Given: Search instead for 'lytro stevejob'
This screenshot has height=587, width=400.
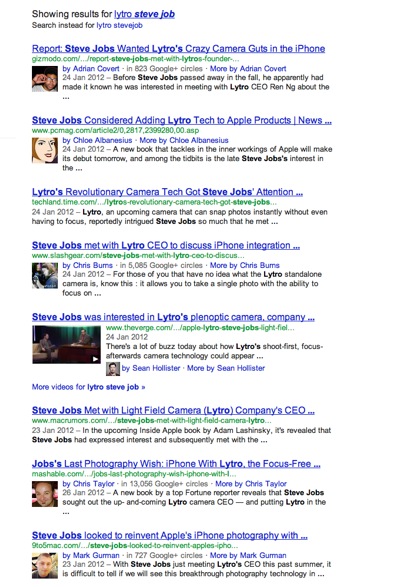Looking at the screenshot, I should [119, 25].
